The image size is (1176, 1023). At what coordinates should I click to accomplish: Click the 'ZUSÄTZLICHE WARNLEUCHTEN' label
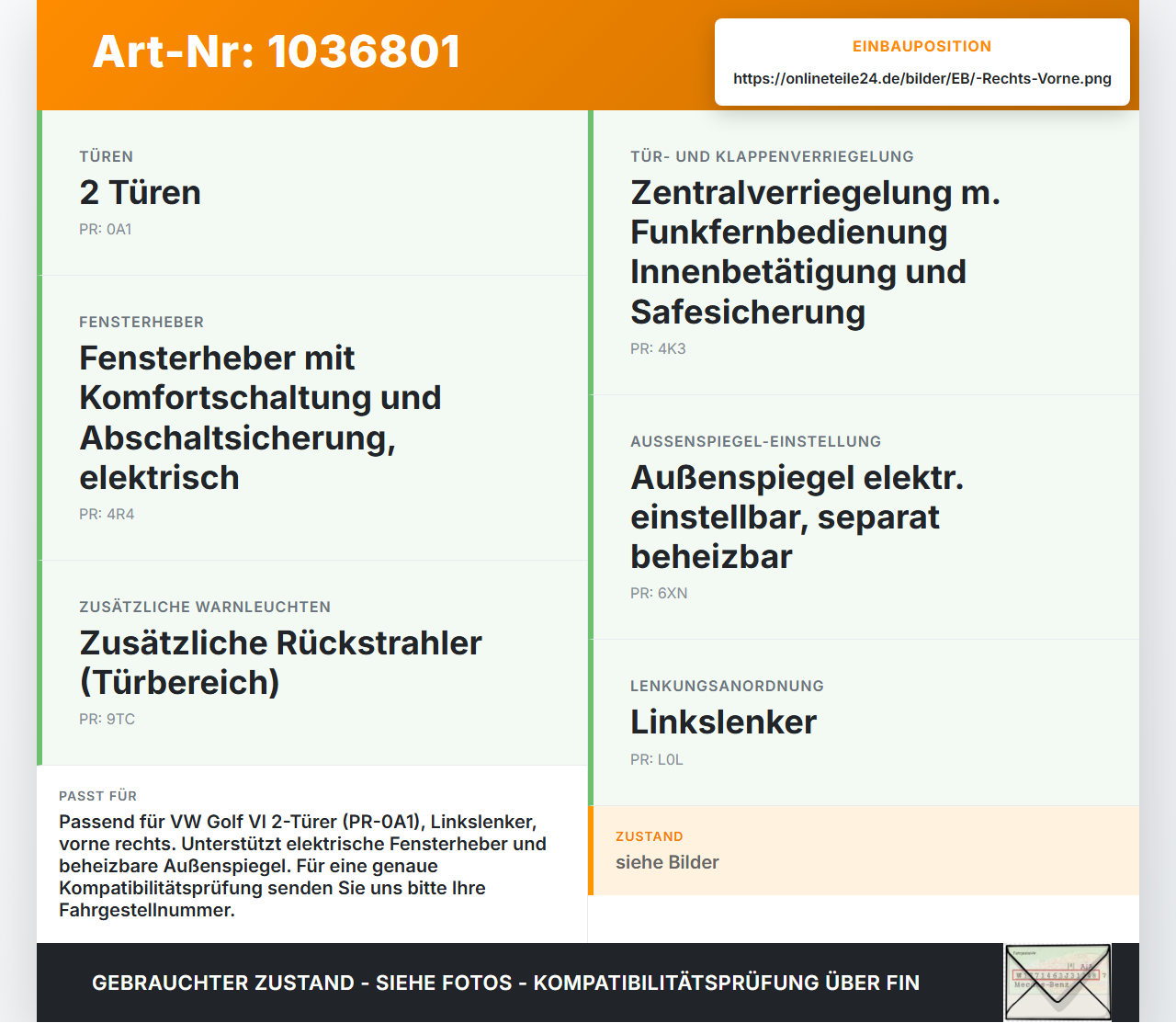click(x=205, y=607)
